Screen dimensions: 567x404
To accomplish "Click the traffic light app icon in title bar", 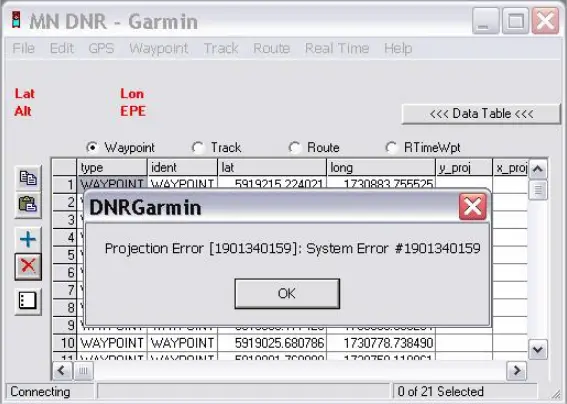I will 16,20.
